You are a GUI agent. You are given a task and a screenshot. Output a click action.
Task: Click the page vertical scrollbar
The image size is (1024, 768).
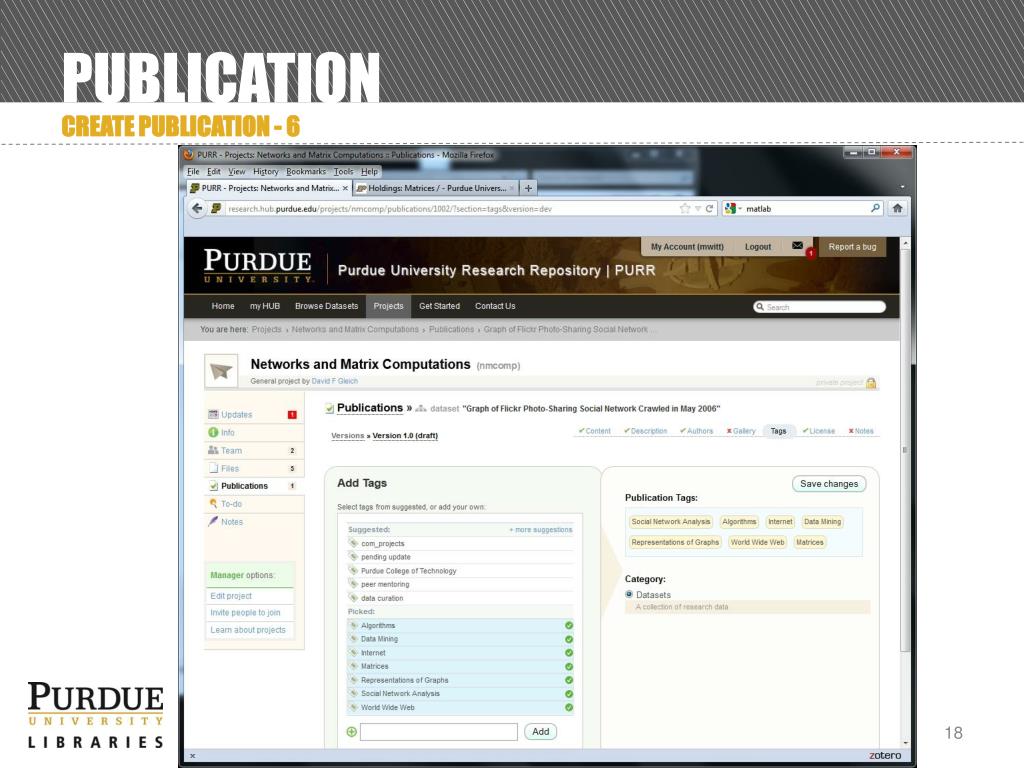pos(905,451)
